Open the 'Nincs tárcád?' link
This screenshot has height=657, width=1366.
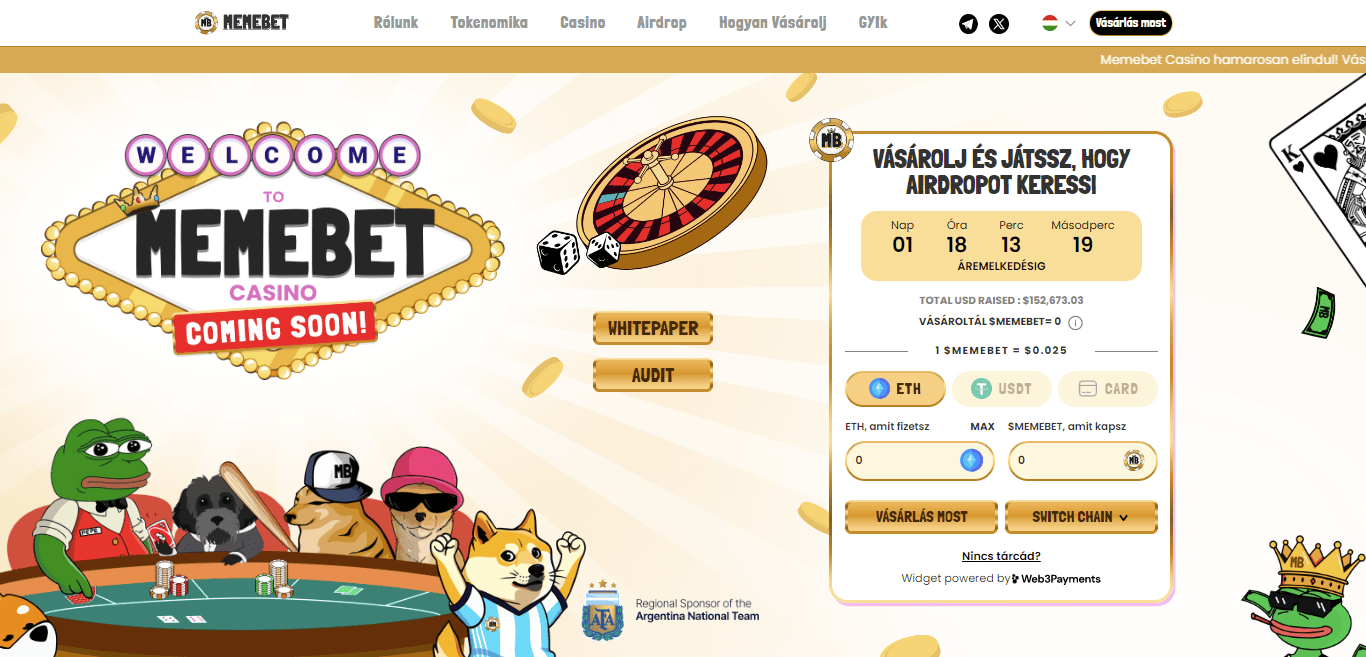[x=1001, y=556]
